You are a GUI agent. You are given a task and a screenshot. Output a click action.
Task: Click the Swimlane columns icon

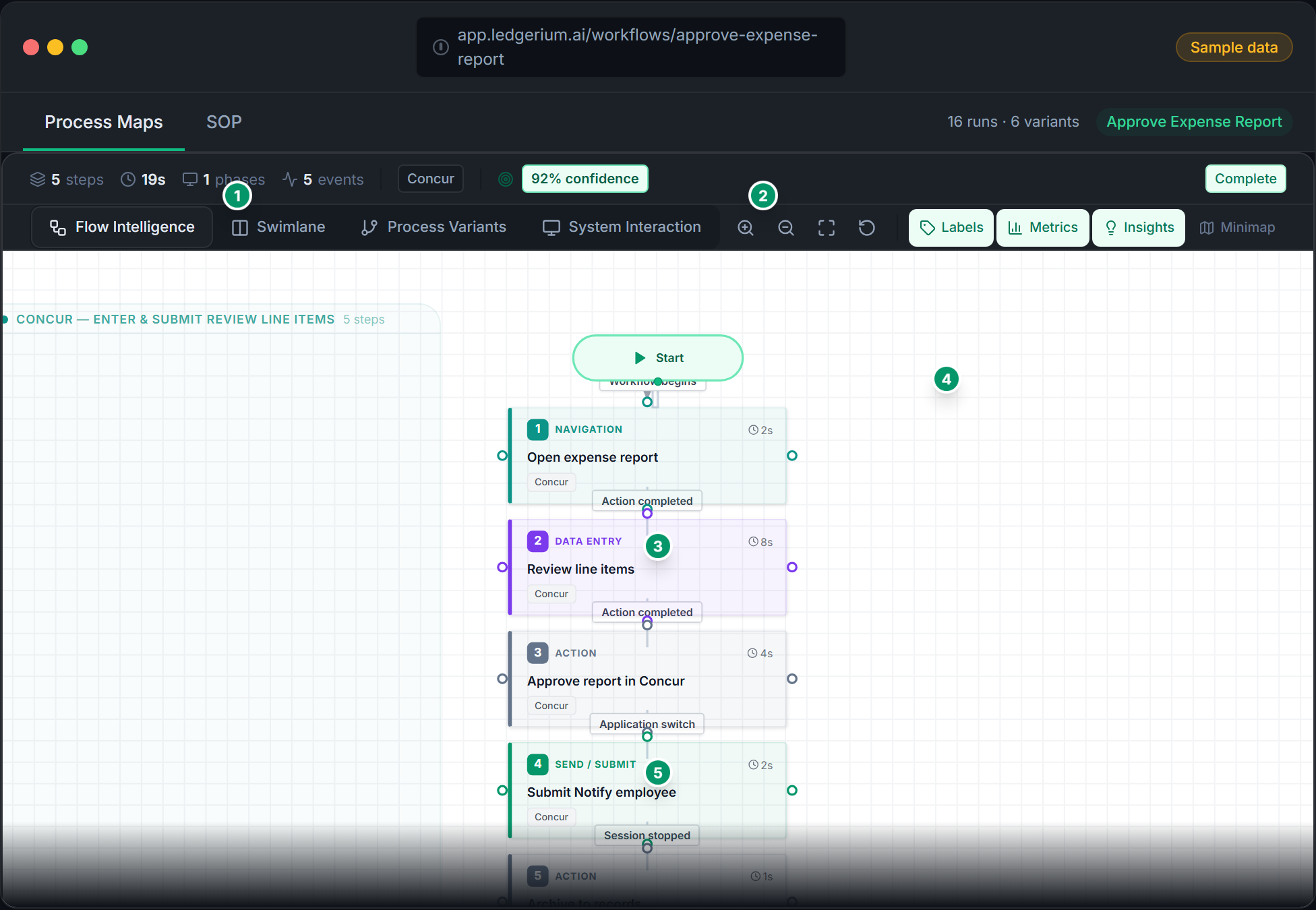click(239, 228)
